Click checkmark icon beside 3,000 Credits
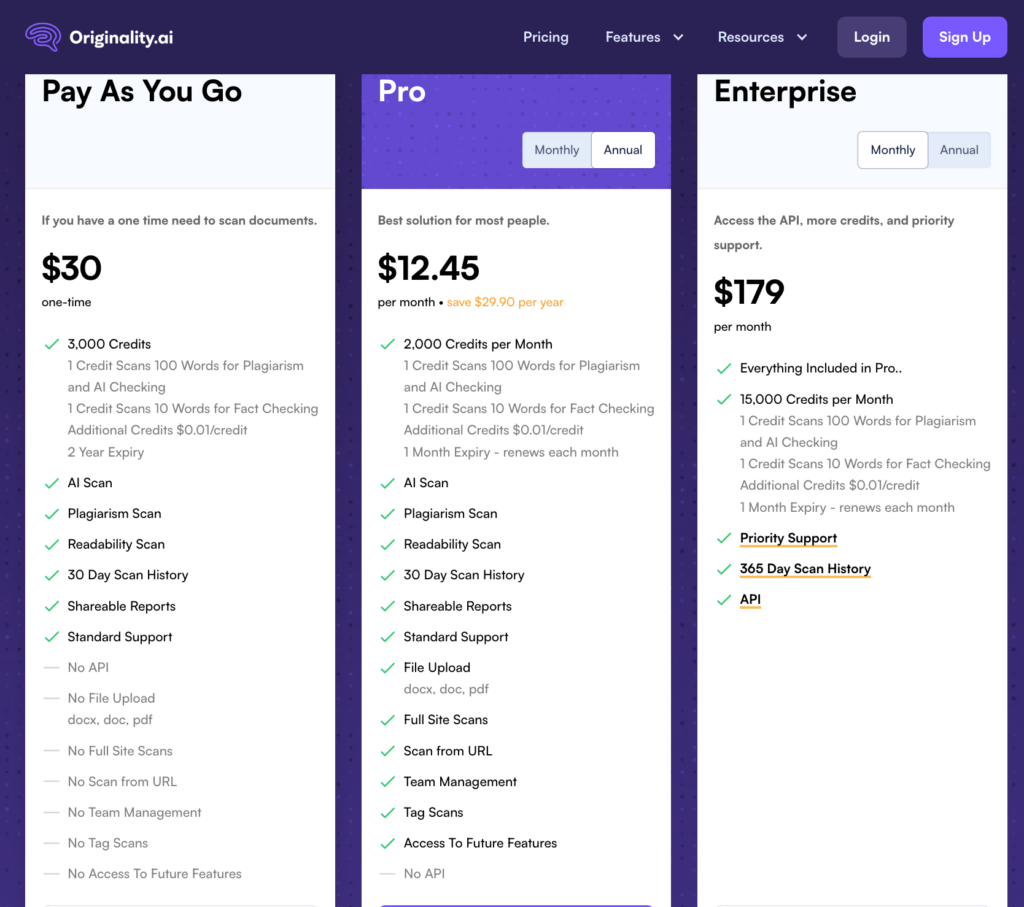 [x=52, y=344]
